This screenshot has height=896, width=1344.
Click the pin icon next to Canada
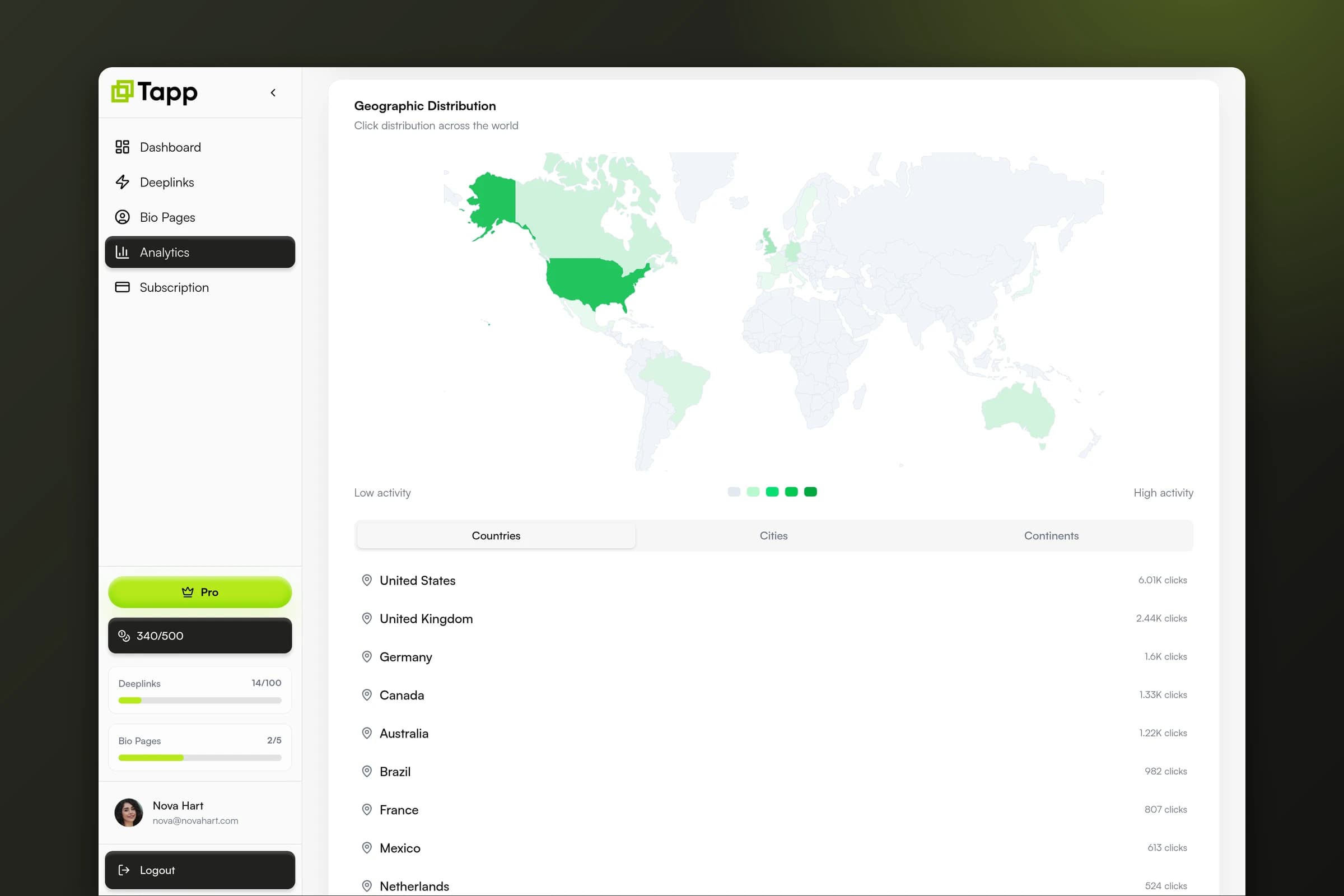click(367, 695)
